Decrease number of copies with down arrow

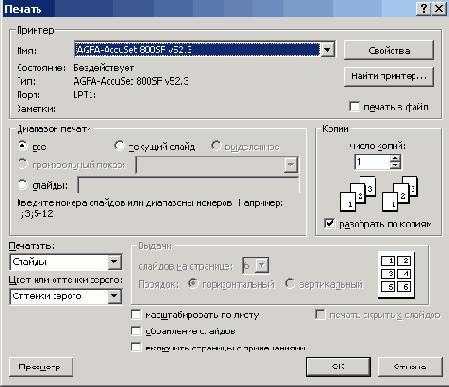(x=395, y=166)
